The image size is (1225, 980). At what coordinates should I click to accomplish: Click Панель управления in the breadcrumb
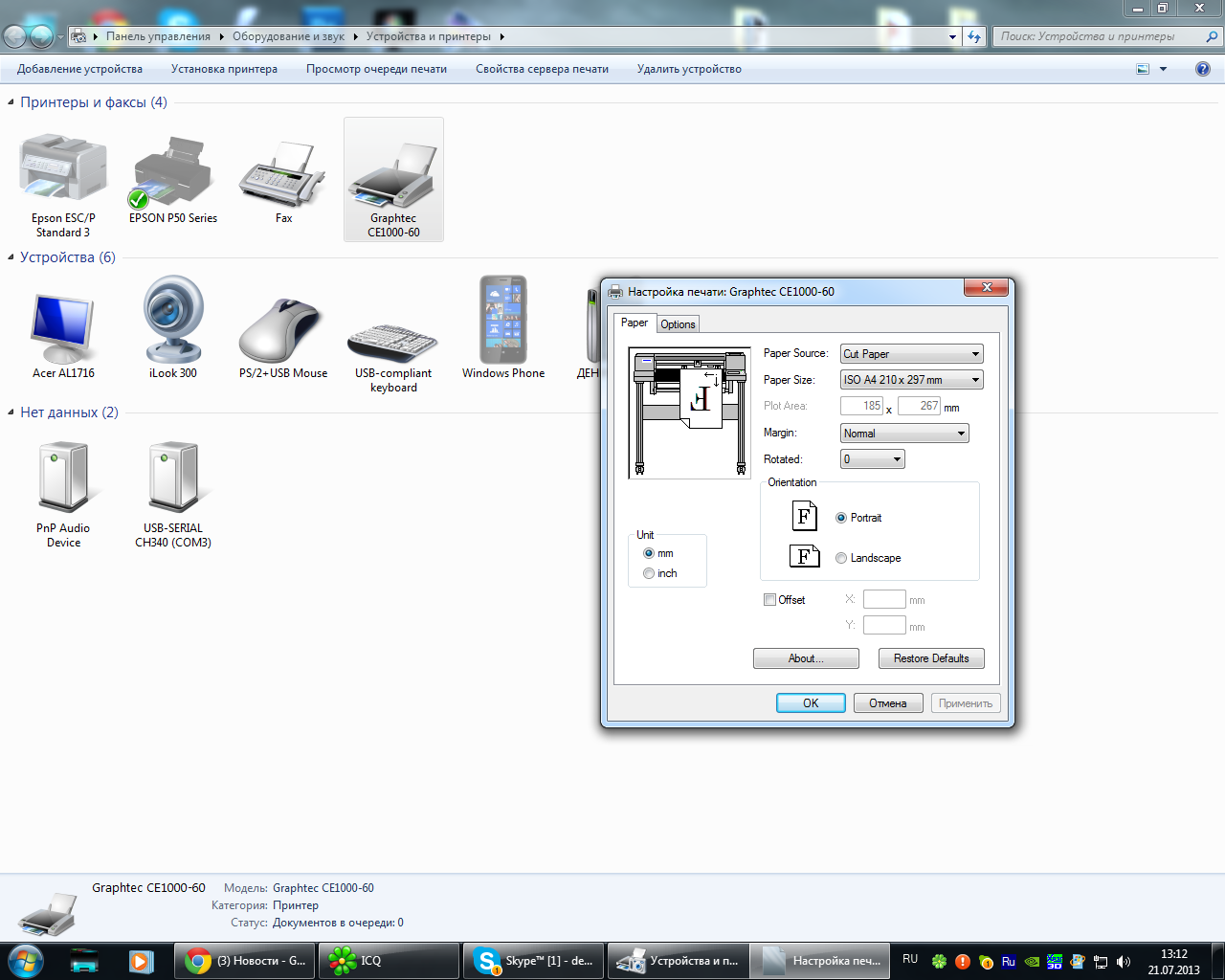(x=158, y=36)
